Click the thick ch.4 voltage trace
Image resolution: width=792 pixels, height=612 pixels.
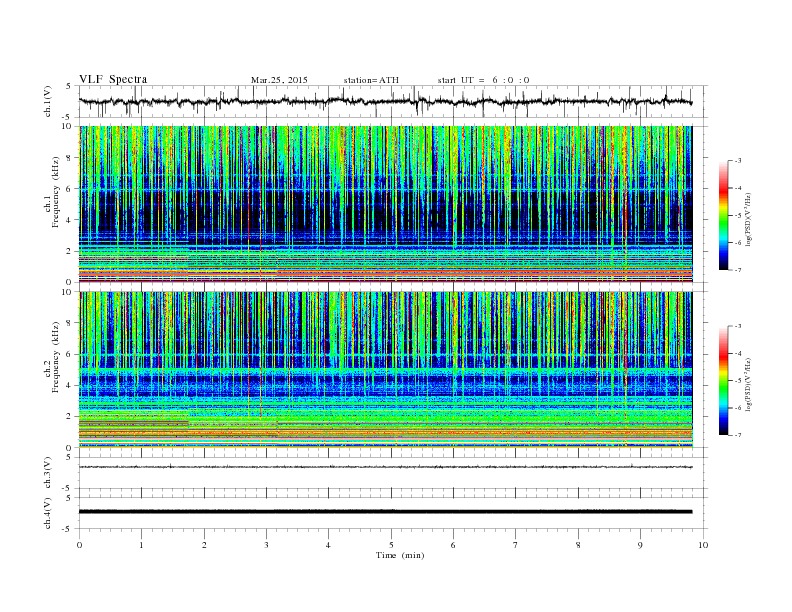point(385,512)
